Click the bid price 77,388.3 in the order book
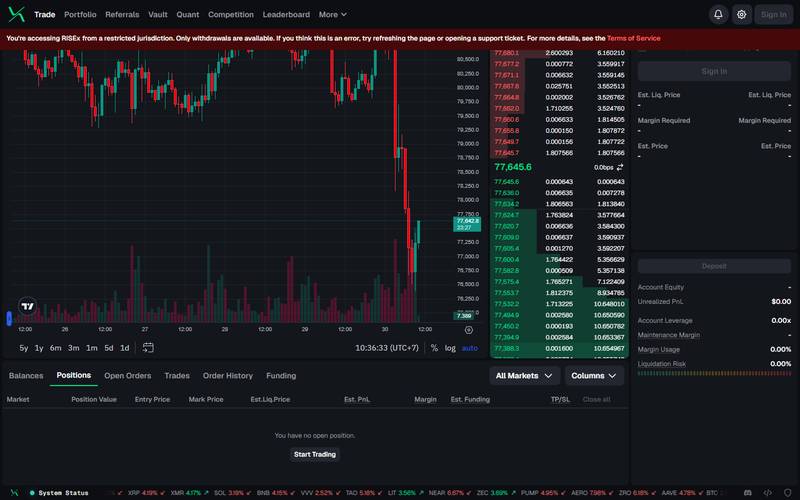The image size is (800, 500). click(x=507, y=348)
